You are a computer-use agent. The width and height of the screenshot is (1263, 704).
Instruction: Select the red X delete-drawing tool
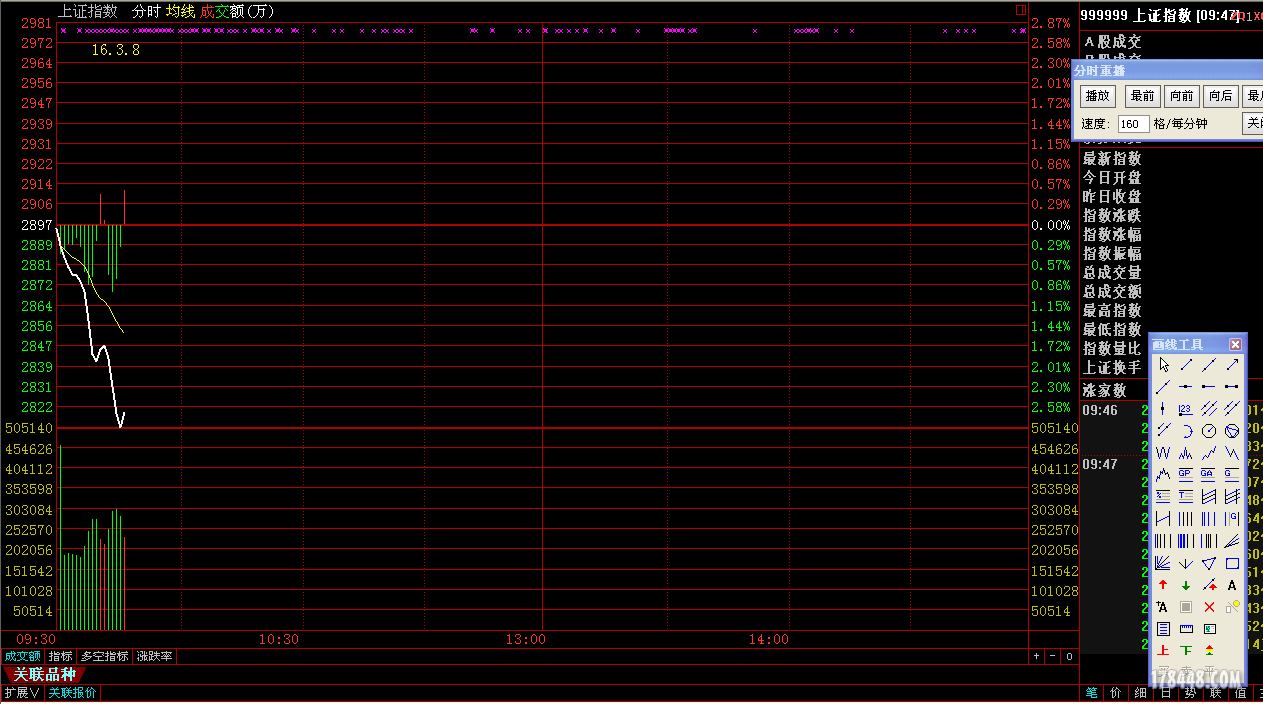coord(1208,607)
